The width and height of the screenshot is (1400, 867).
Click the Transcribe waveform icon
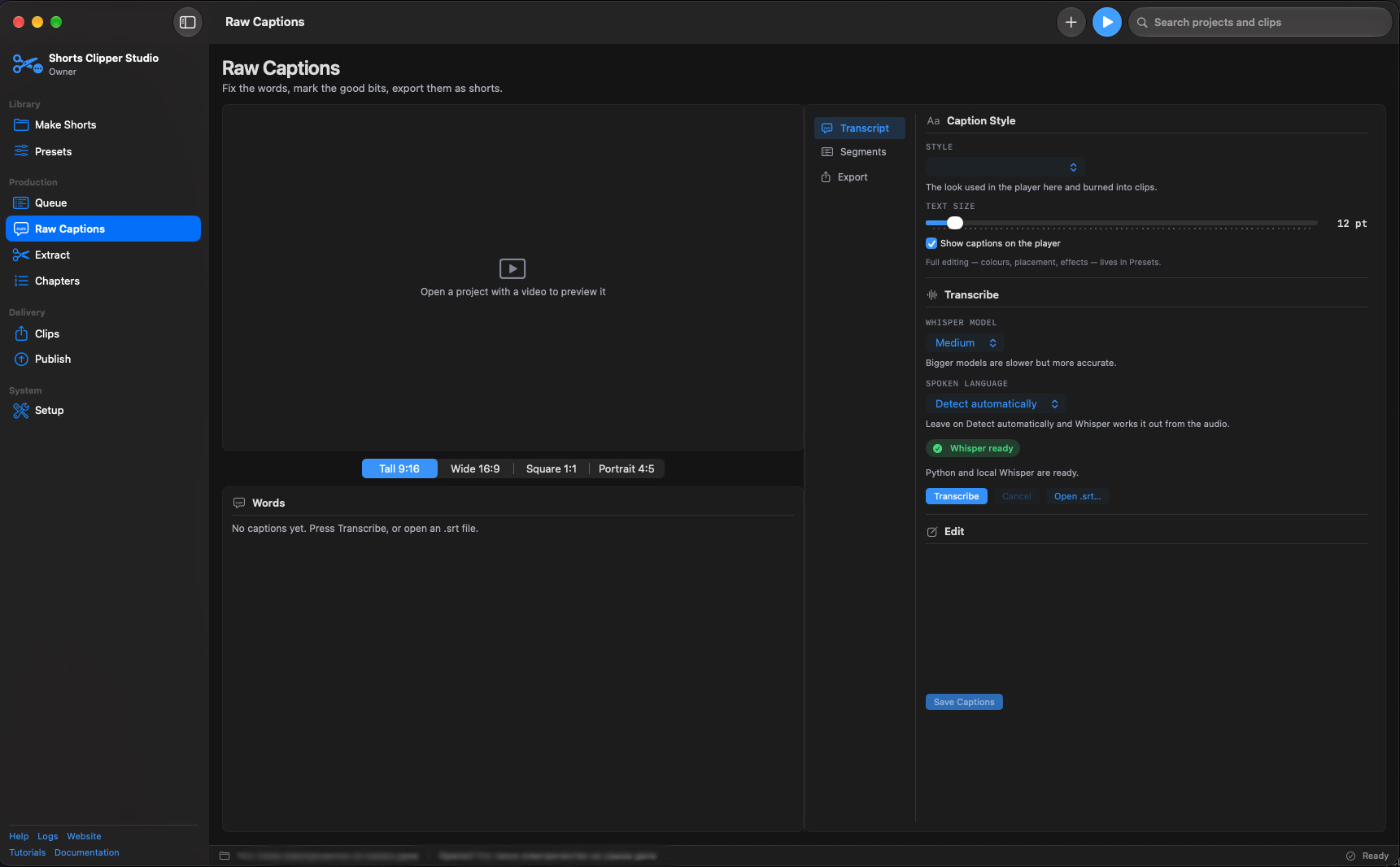(932, 294)
